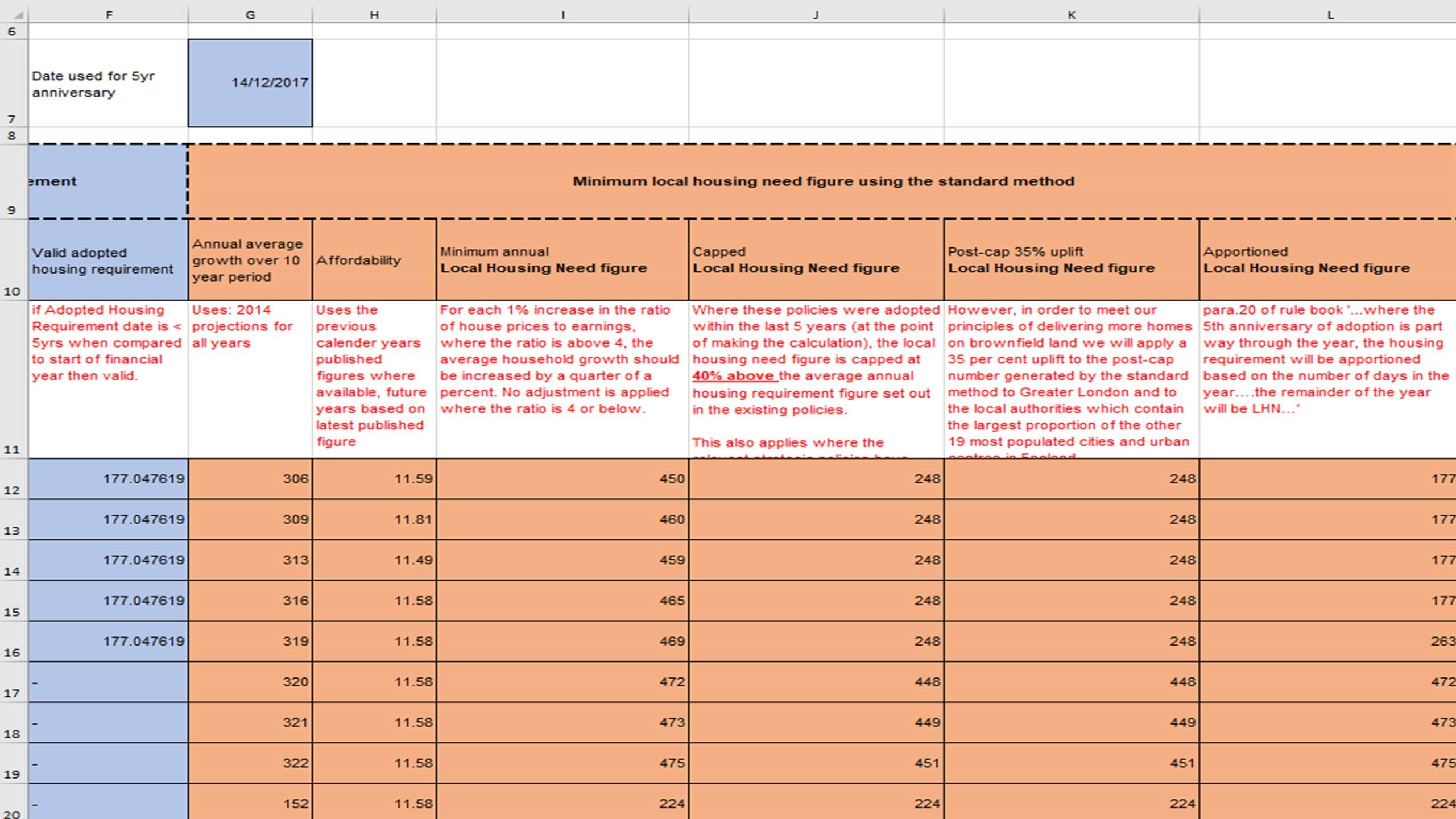Select minimum annual value 465

(x=562, y=601)
